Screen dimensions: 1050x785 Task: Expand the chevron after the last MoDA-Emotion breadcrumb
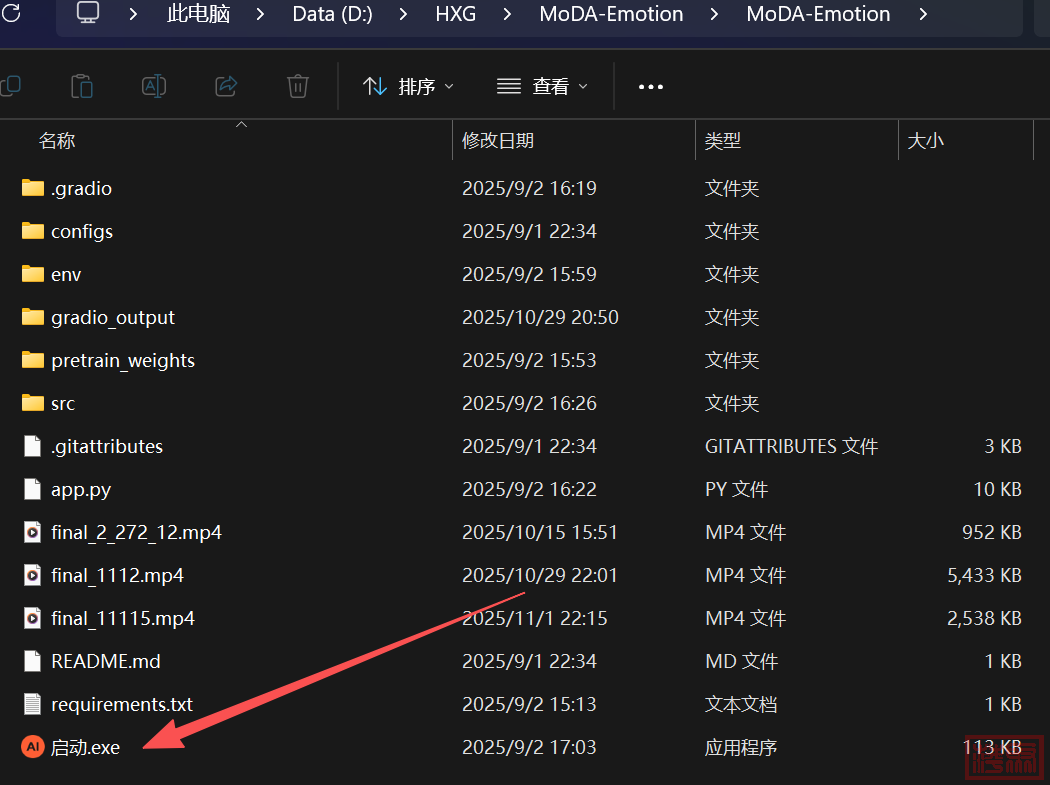(922, 14)
